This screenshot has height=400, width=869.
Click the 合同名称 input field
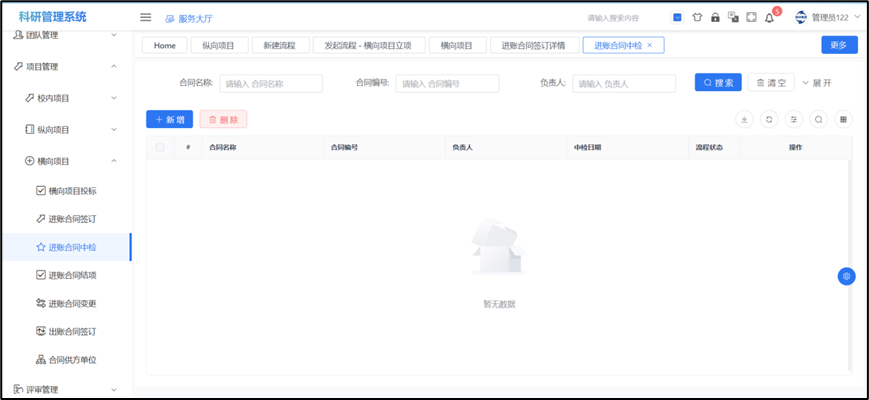(271, 84)
